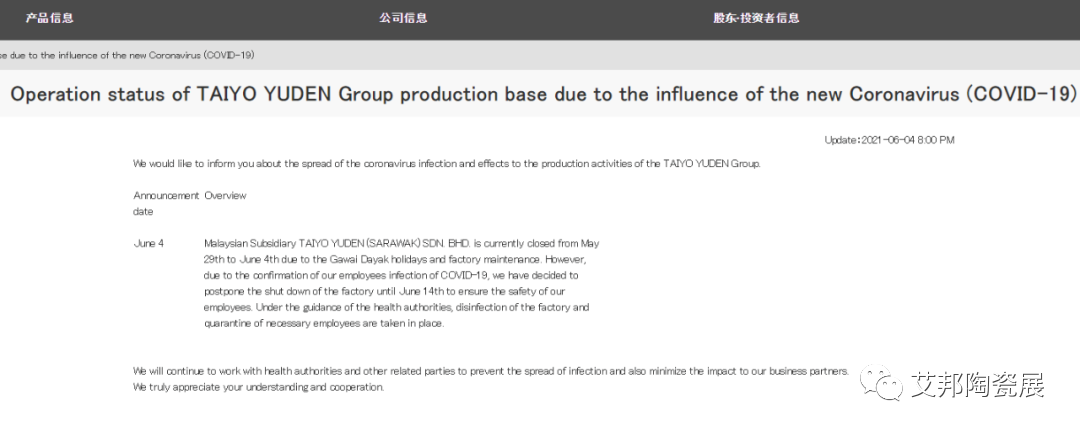Click the 'June 4' announcement date

pos(149,243)
